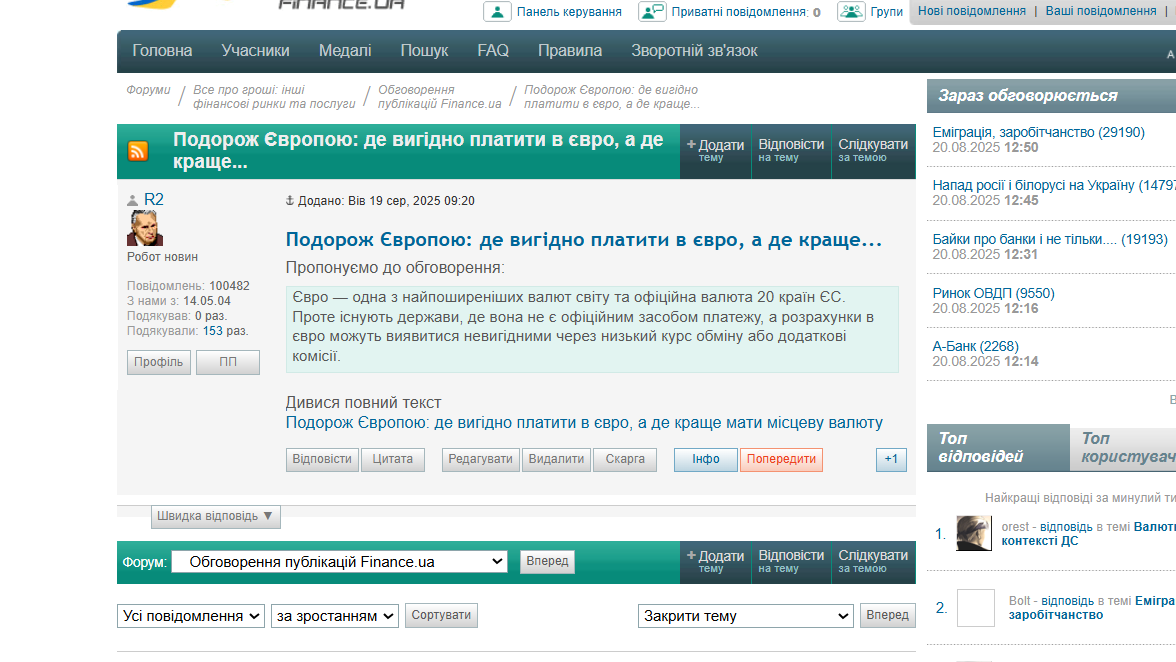Click the small user icon beside R2
The image size is (1176, 662).
coord(133,200)
